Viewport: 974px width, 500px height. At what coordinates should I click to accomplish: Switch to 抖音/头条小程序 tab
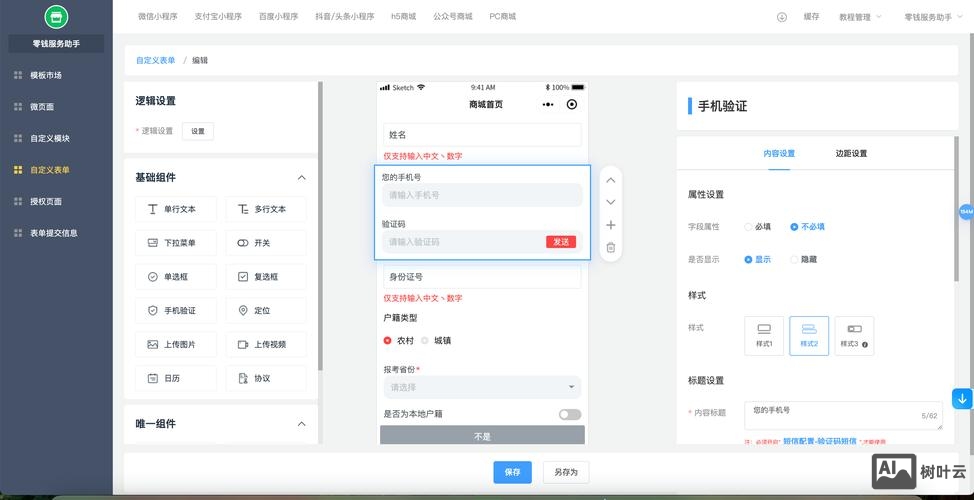(345, 17)
